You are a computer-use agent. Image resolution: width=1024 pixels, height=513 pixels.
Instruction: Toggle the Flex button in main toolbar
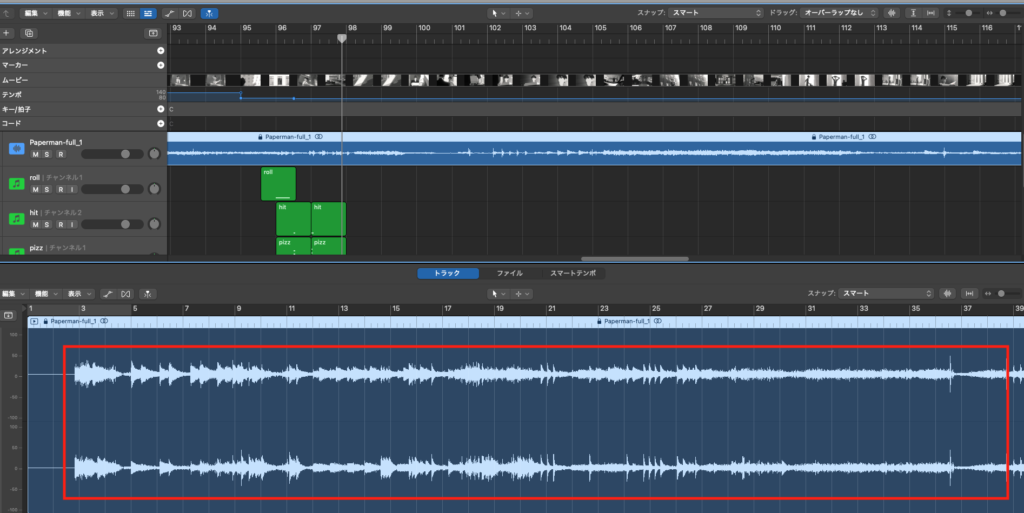pos(187,13)
